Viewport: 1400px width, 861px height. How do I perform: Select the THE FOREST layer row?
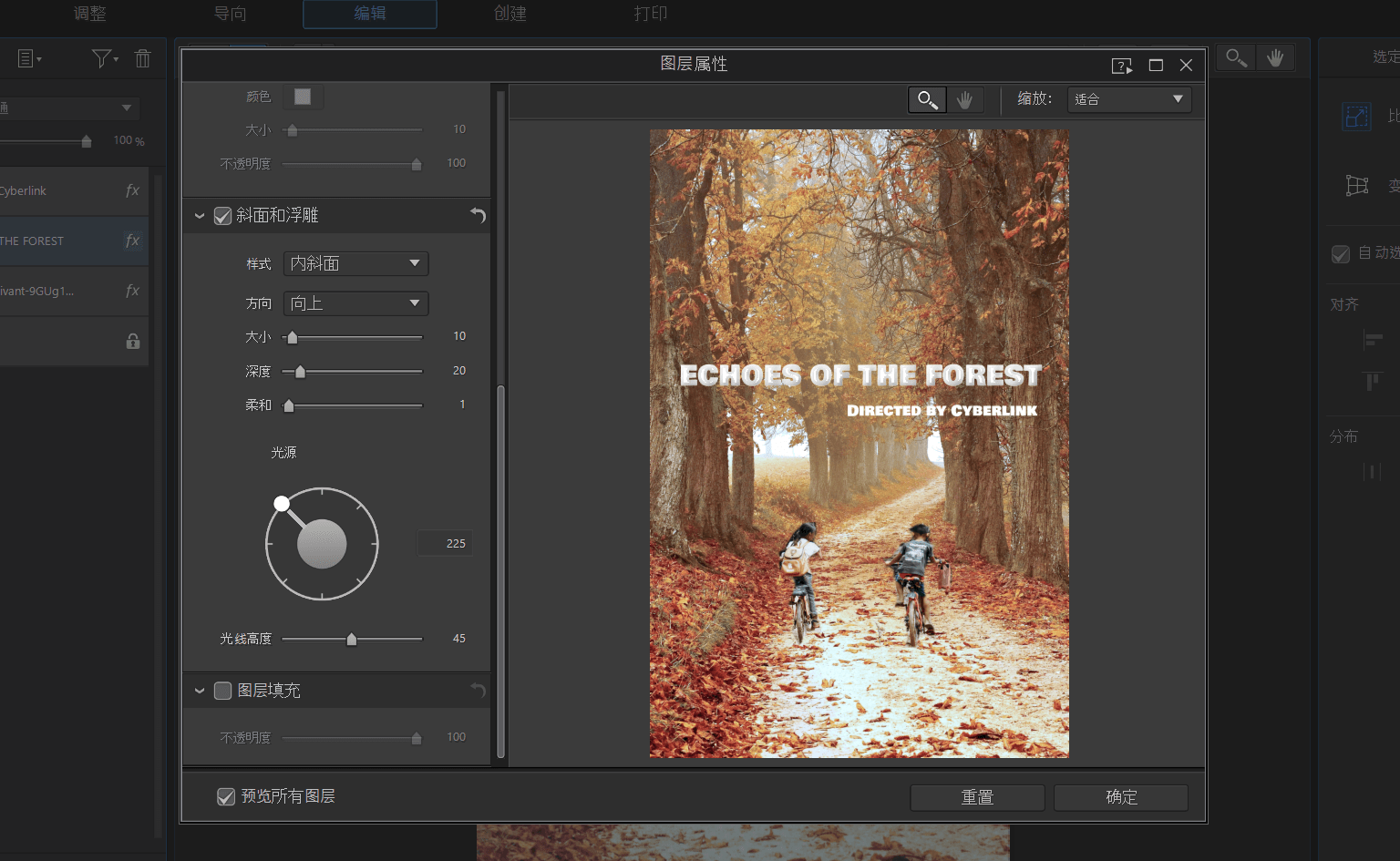point(74,241)
